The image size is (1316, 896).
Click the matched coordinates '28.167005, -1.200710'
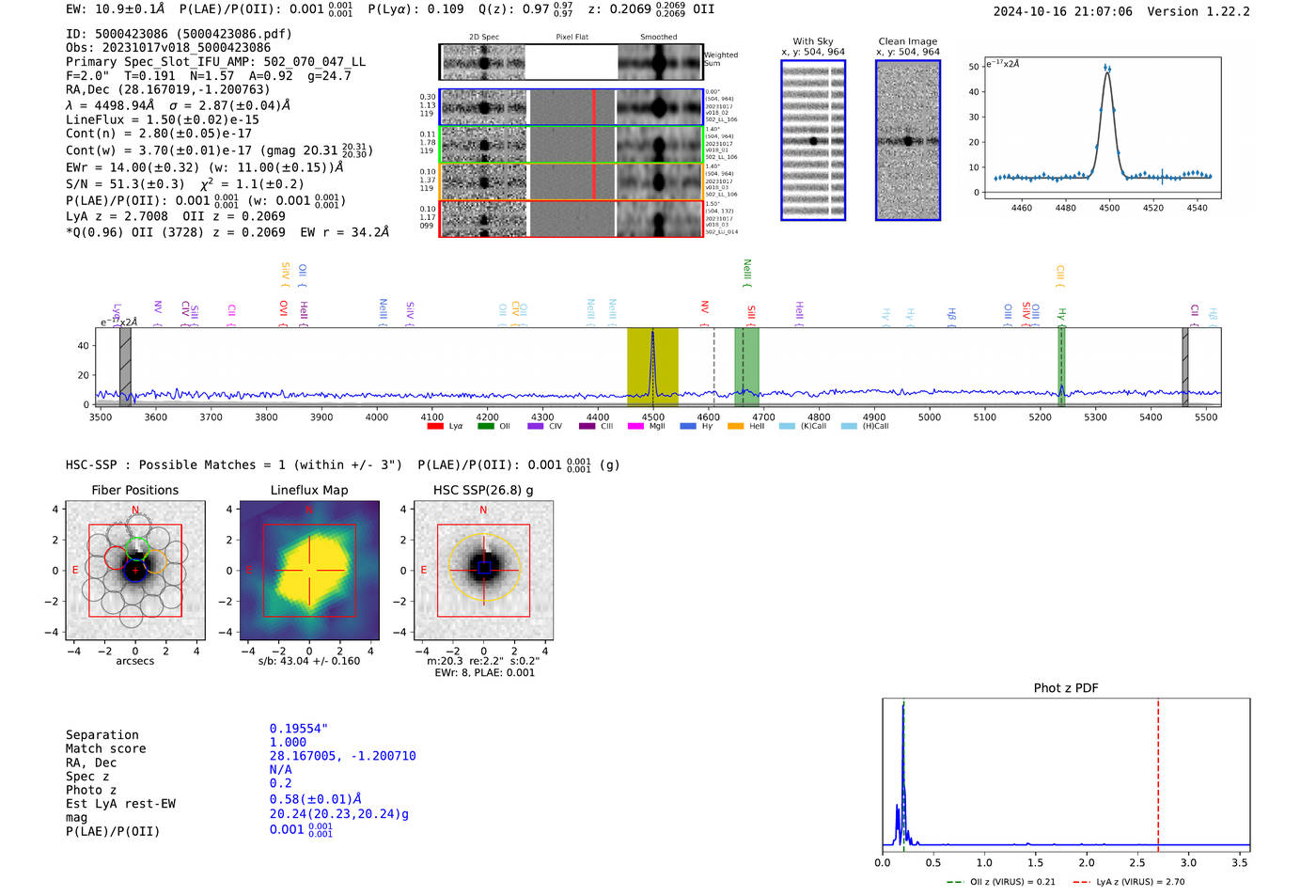point(343,756)
